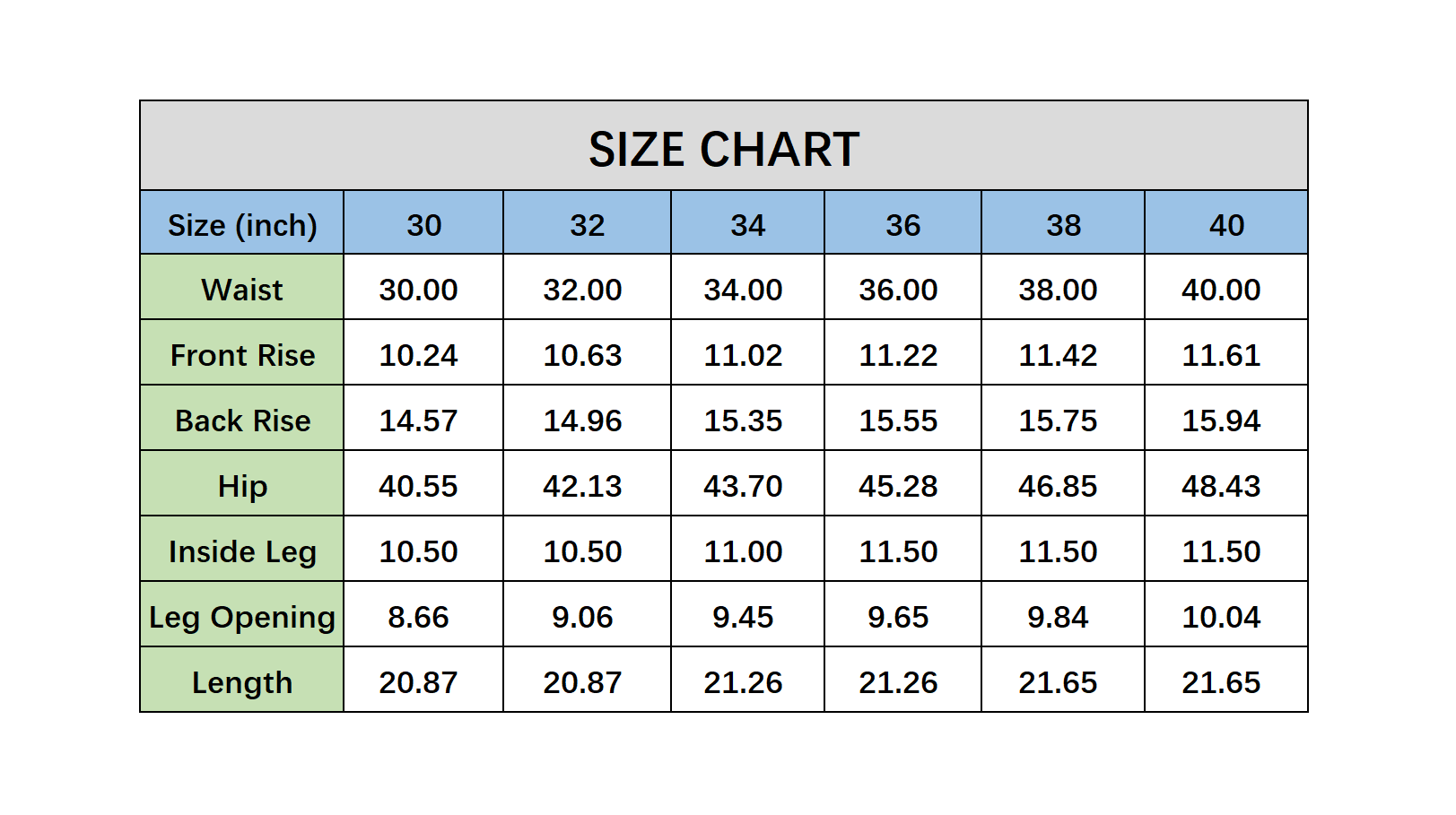Image resolution: width=1456 pixels, height=815 pixels.
Task: Select the Waist row label
Action: (242, 290)
